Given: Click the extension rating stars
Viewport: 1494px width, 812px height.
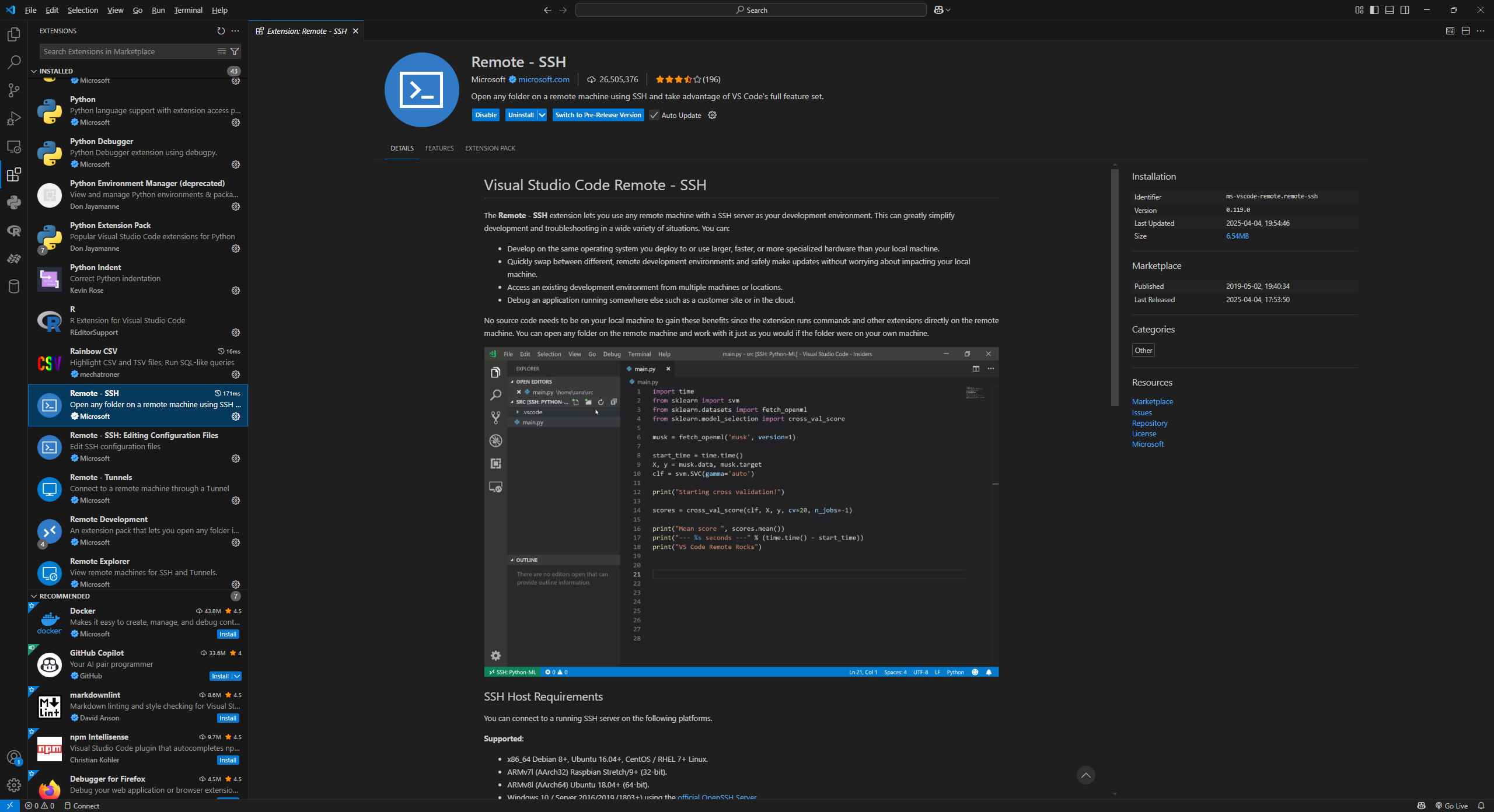Looking at the screenshot, I should (x=678, y=79).
